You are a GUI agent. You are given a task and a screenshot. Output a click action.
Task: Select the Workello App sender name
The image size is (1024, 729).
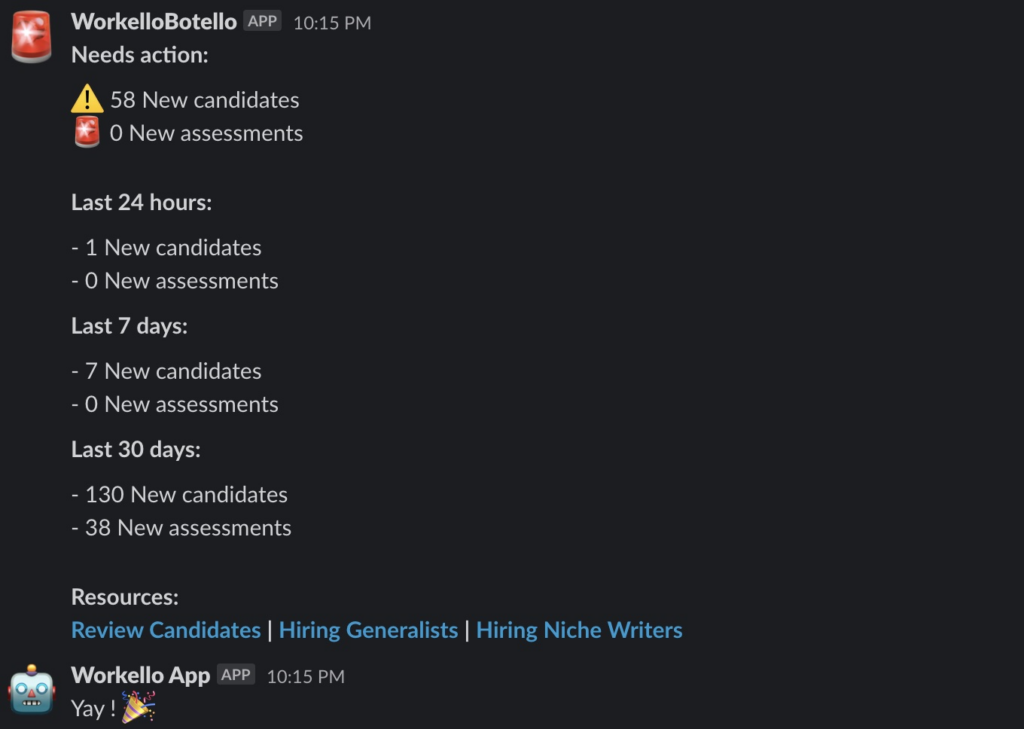[x=141, y=675]
